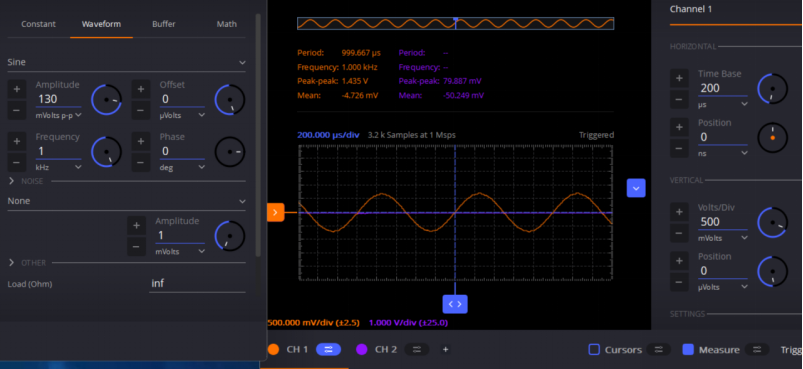Click the Time Base rotary knob
Viewport: 803px width, 369px height.
click(x=772, y=89)
